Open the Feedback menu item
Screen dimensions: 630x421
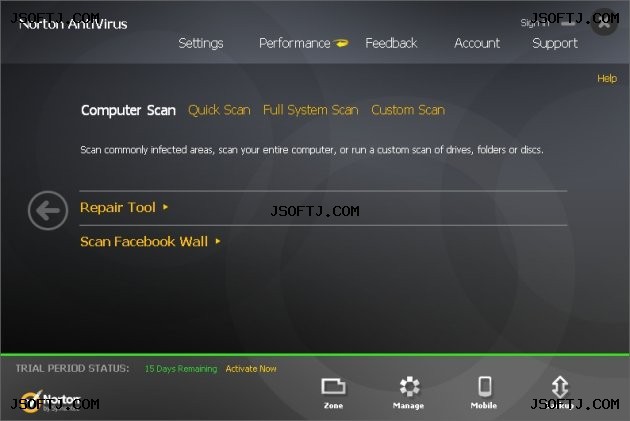(x=391, y=43)
